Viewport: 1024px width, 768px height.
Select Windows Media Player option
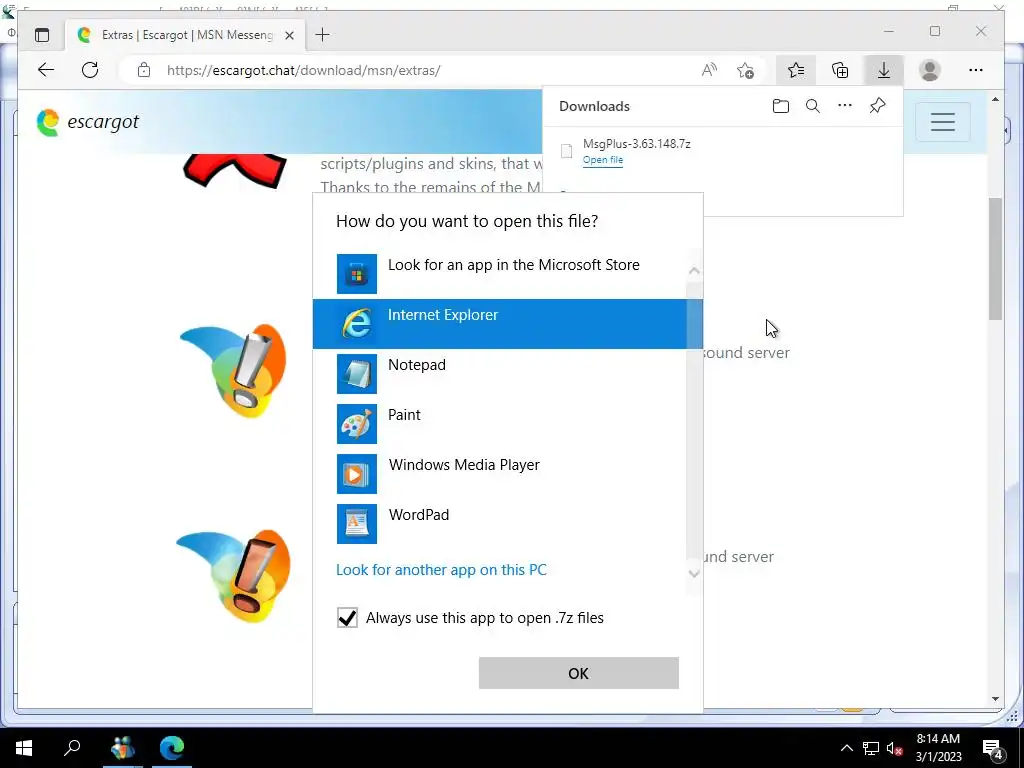(500, 473)
